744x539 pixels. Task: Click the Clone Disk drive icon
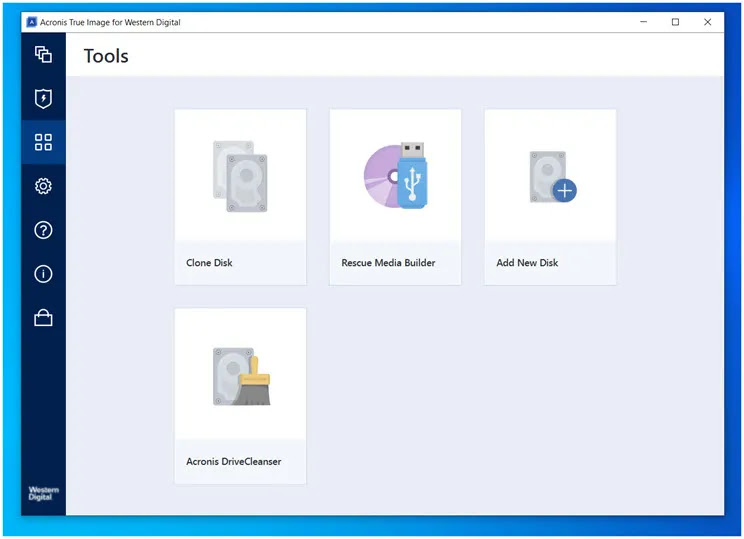pos(240,176)
